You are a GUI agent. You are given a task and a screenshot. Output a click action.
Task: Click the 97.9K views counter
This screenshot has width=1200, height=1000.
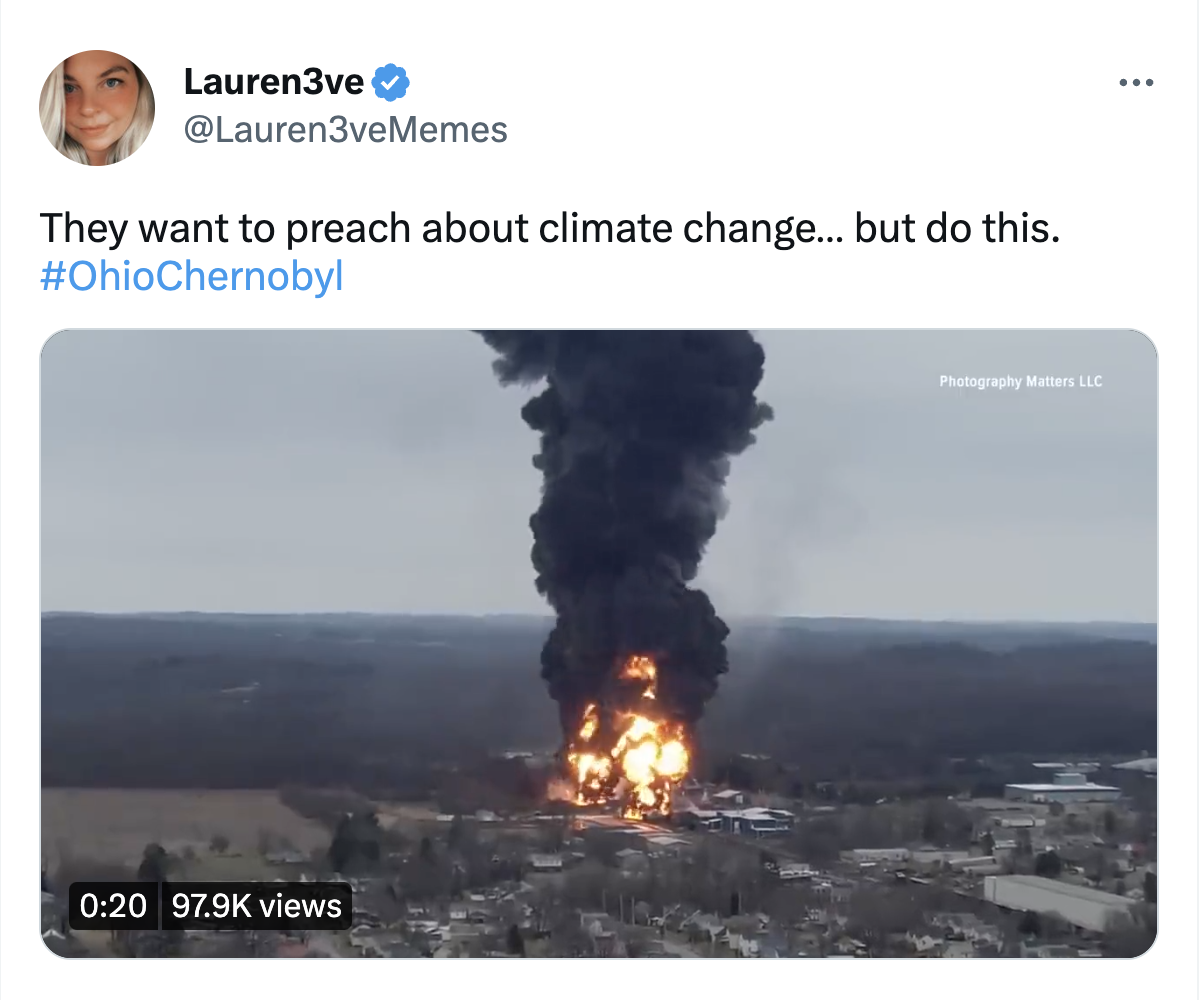click(x=256, y=906)
